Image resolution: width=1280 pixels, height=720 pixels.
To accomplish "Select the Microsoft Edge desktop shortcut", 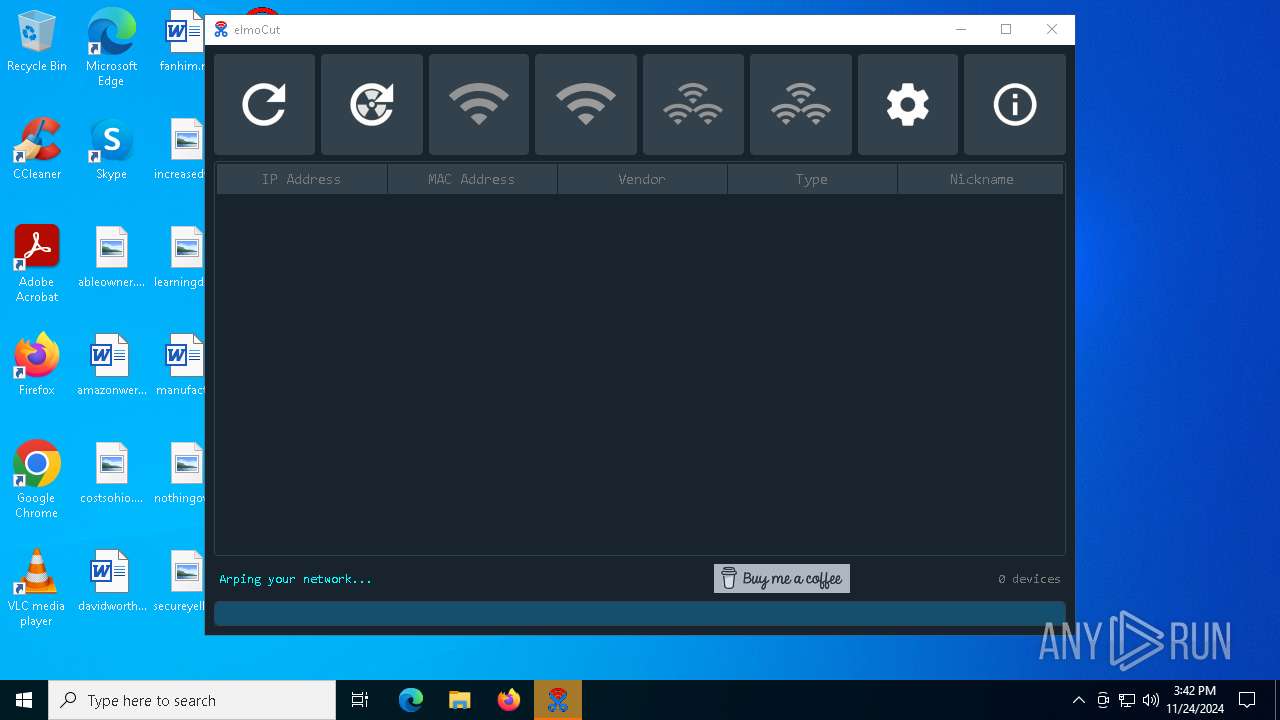I will pos(111,48).
